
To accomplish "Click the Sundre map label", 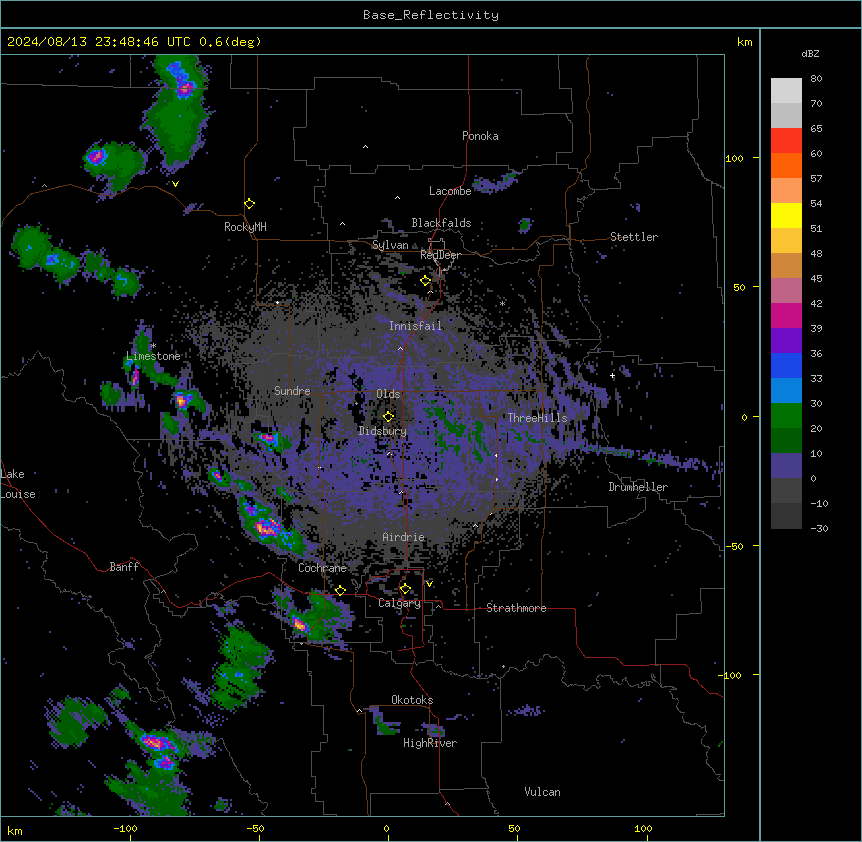I will pyautogui.click(x=292, y=391).
